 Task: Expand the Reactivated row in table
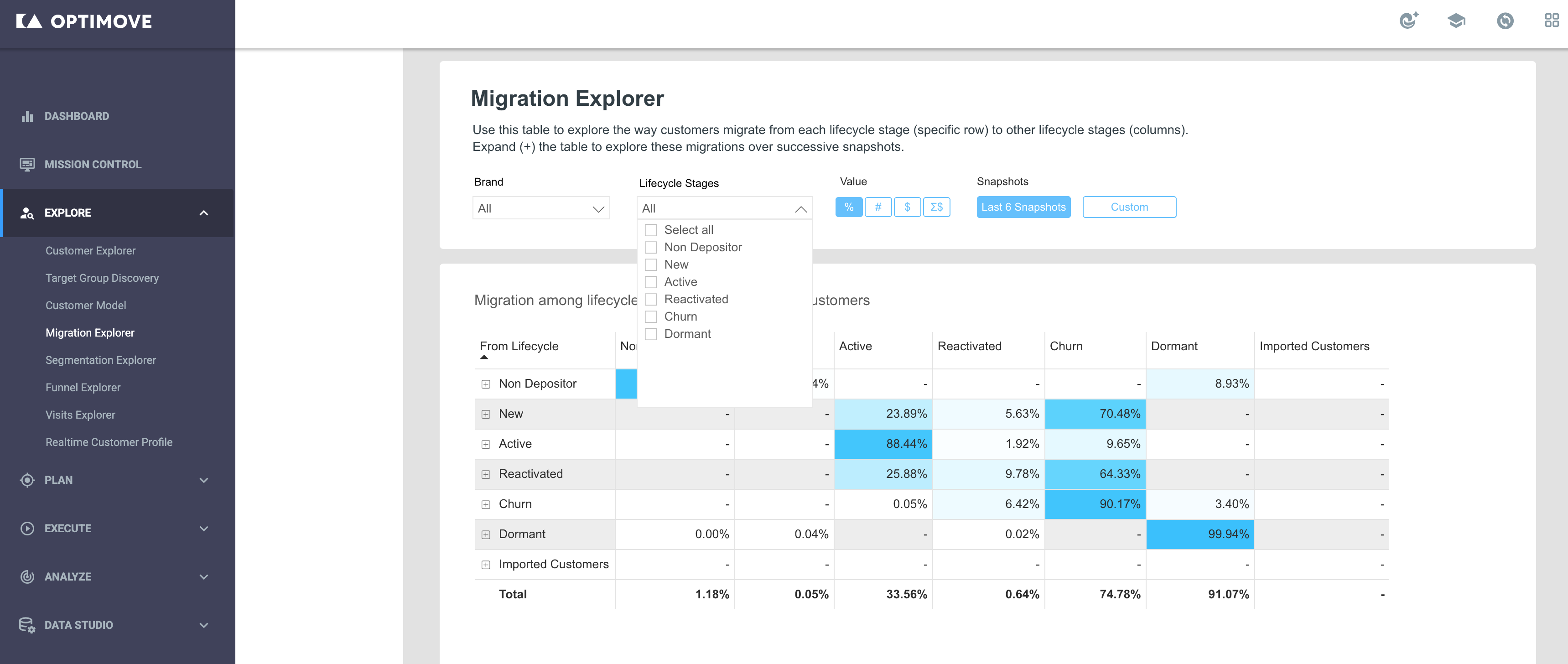click(x=486, y=474)
